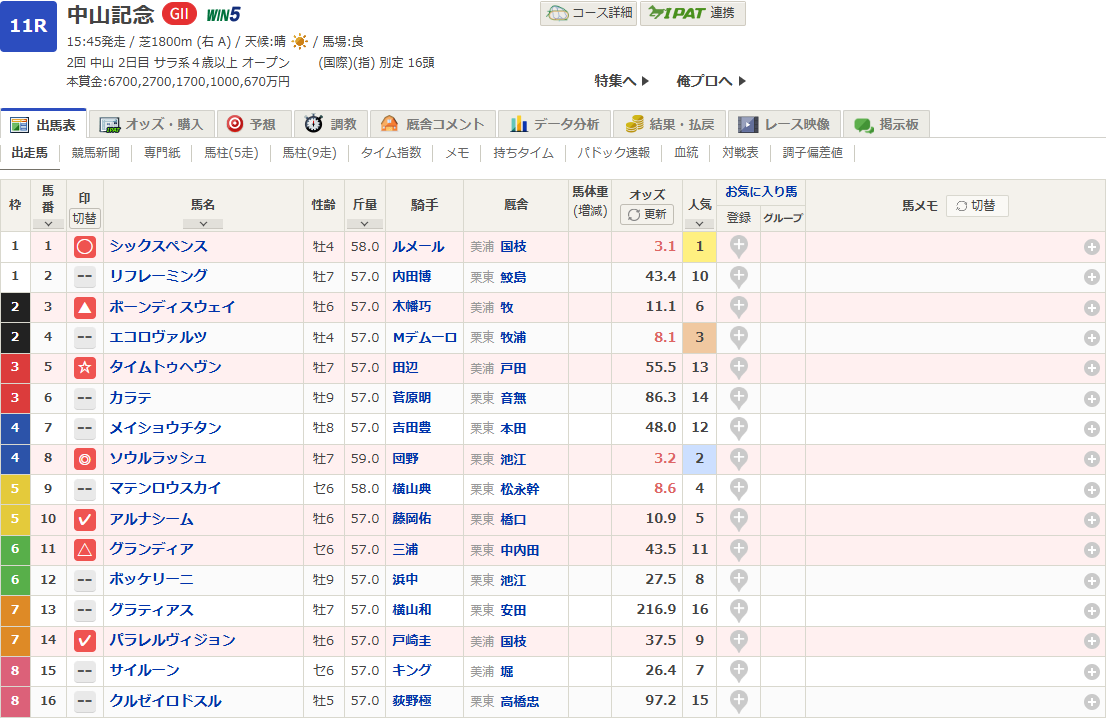
Task: Toggle the 切替 button under 印 column
Action: pyautogui.click(x=85, y=218)
